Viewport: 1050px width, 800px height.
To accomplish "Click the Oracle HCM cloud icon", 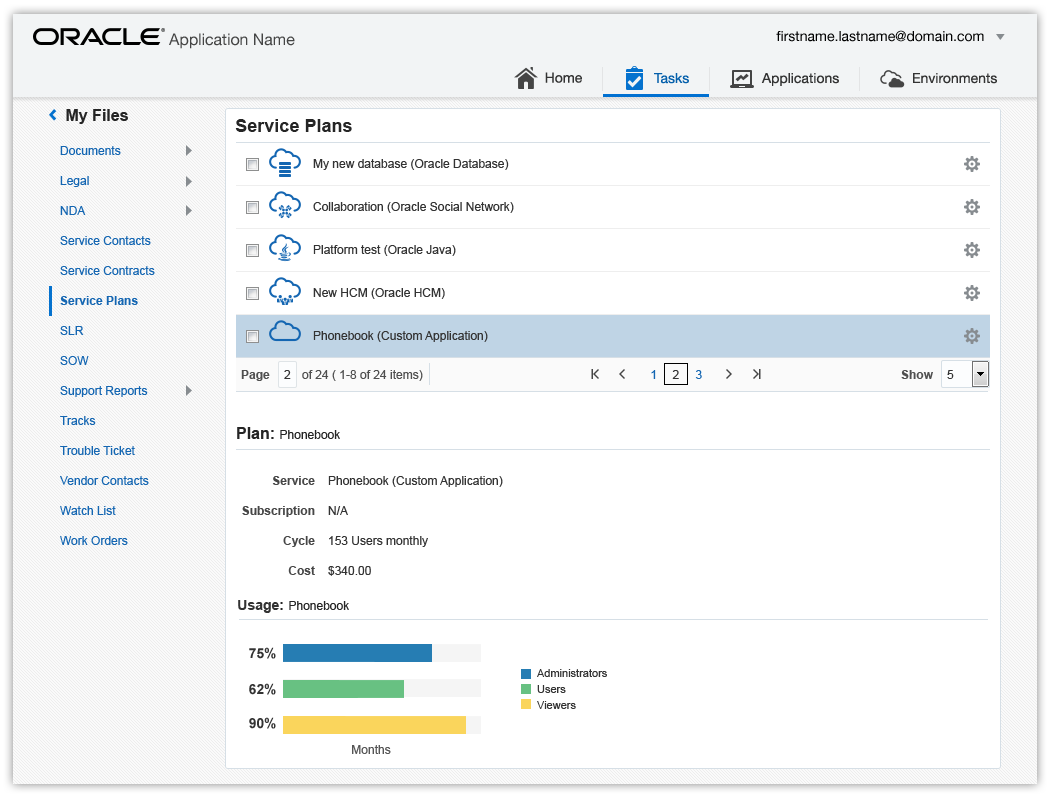I will (285, 291).
